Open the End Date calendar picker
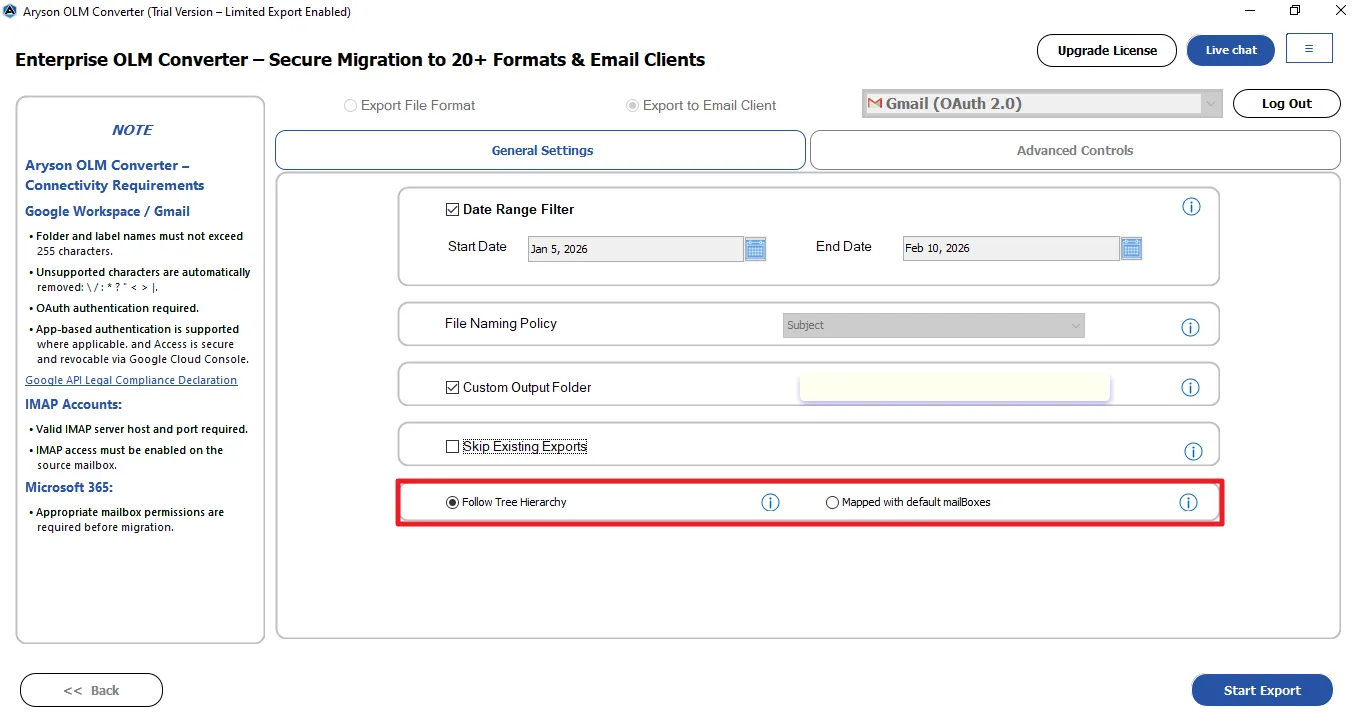This screenshot has width=1366, height=728. click(1131, 249)
